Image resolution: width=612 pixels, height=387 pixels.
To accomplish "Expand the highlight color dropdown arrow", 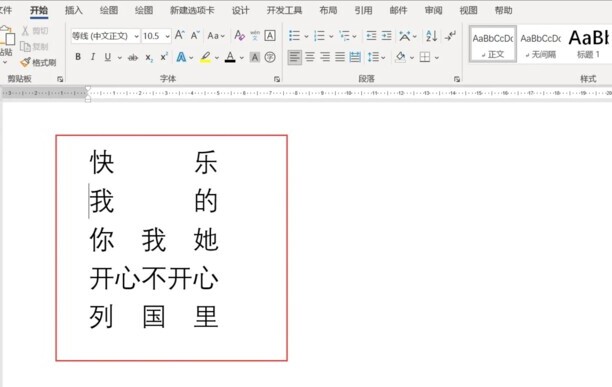I will [x=217, y=58].
